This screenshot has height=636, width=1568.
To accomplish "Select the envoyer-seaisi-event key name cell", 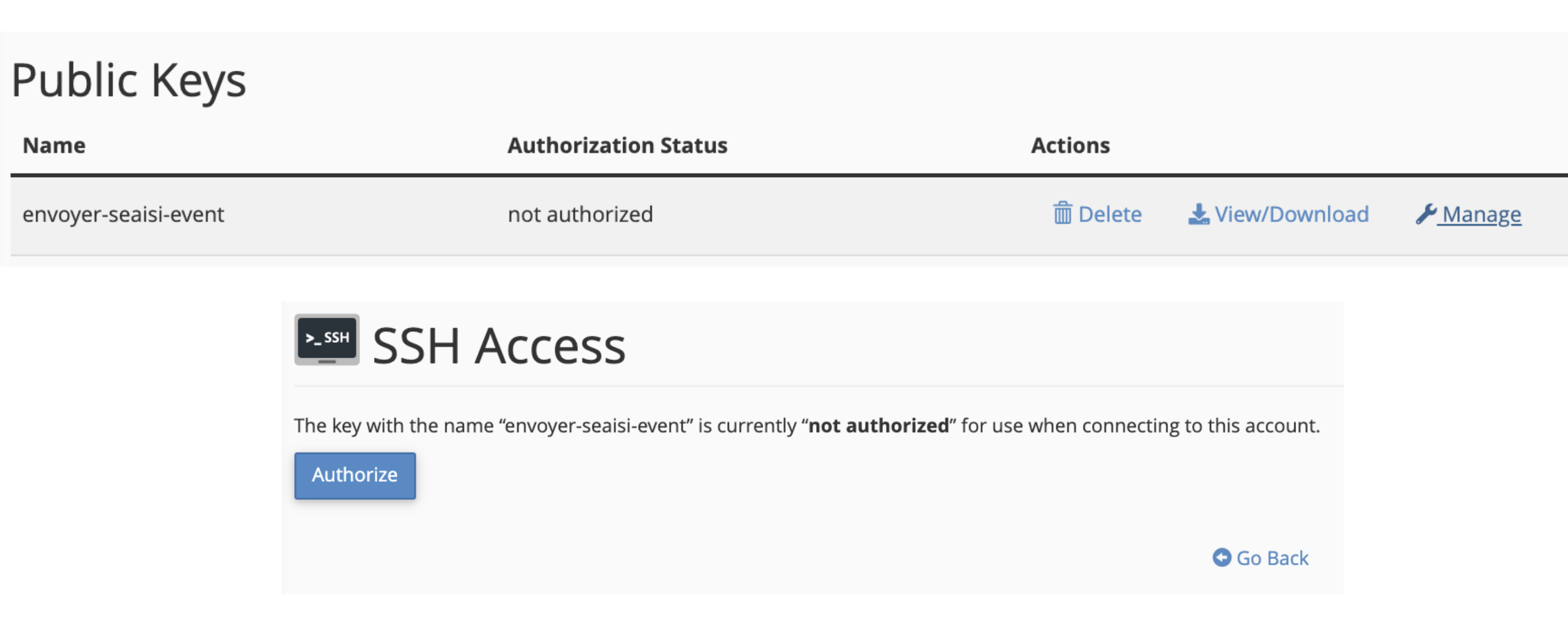I will pos(124,214).
